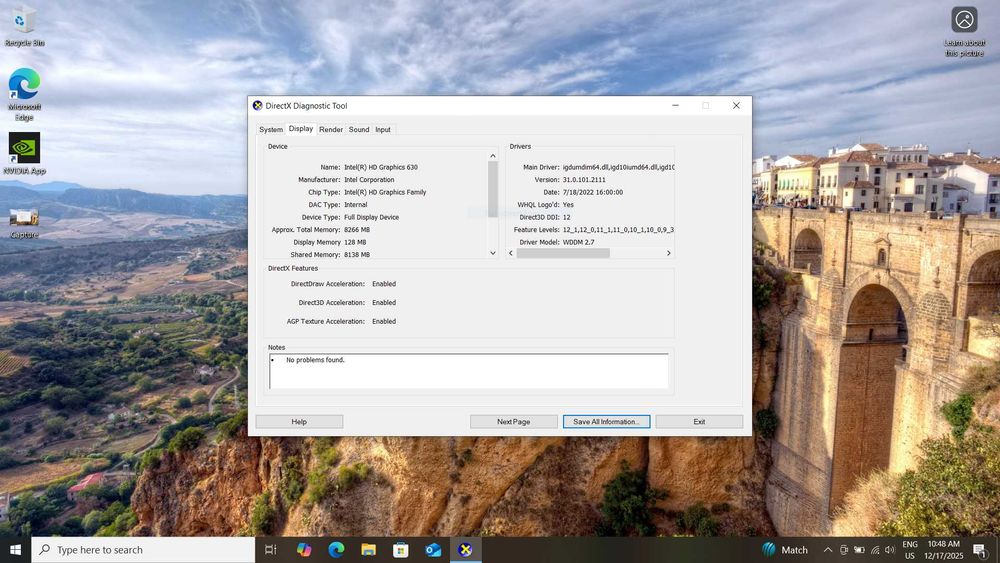The image size is (1000, 563).
Task: Click the Notes text box
Action: click(469, 371)
